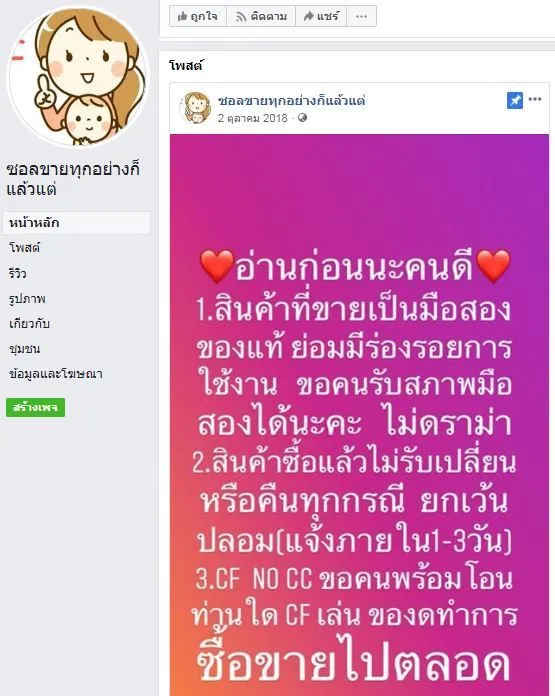This screenshot has height=696, width=555.
Task: Follow the page with the ติดตาม button
Action: tap(261, 16)
